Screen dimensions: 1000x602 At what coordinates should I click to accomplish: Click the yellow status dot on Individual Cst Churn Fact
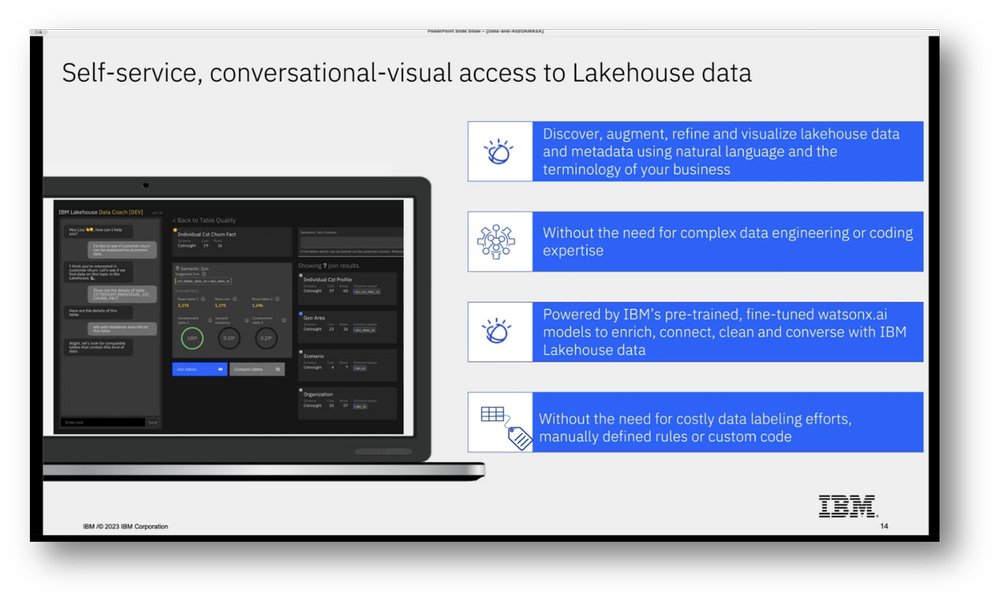[175, 230]
